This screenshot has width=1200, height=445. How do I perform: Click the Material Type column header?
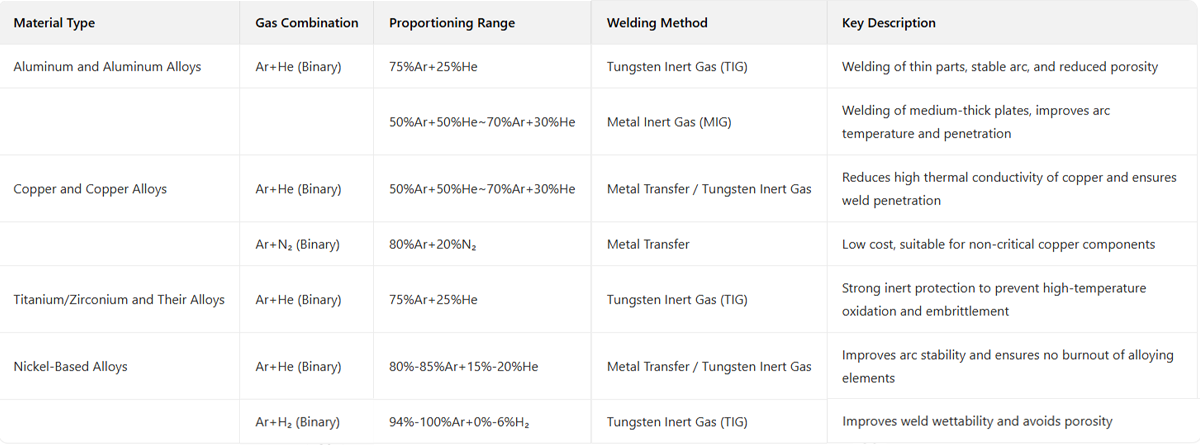(x=55, y=23)
